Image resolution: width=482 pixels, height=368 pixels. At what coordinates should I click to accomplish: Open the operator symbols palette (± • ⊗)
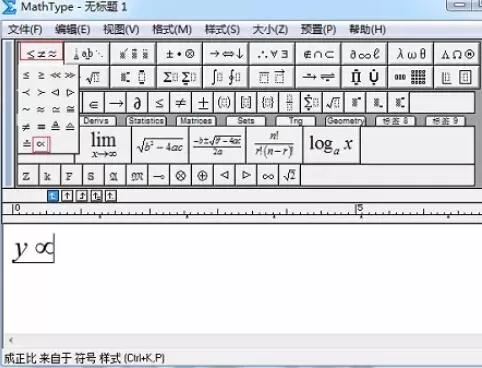point(180,53)
